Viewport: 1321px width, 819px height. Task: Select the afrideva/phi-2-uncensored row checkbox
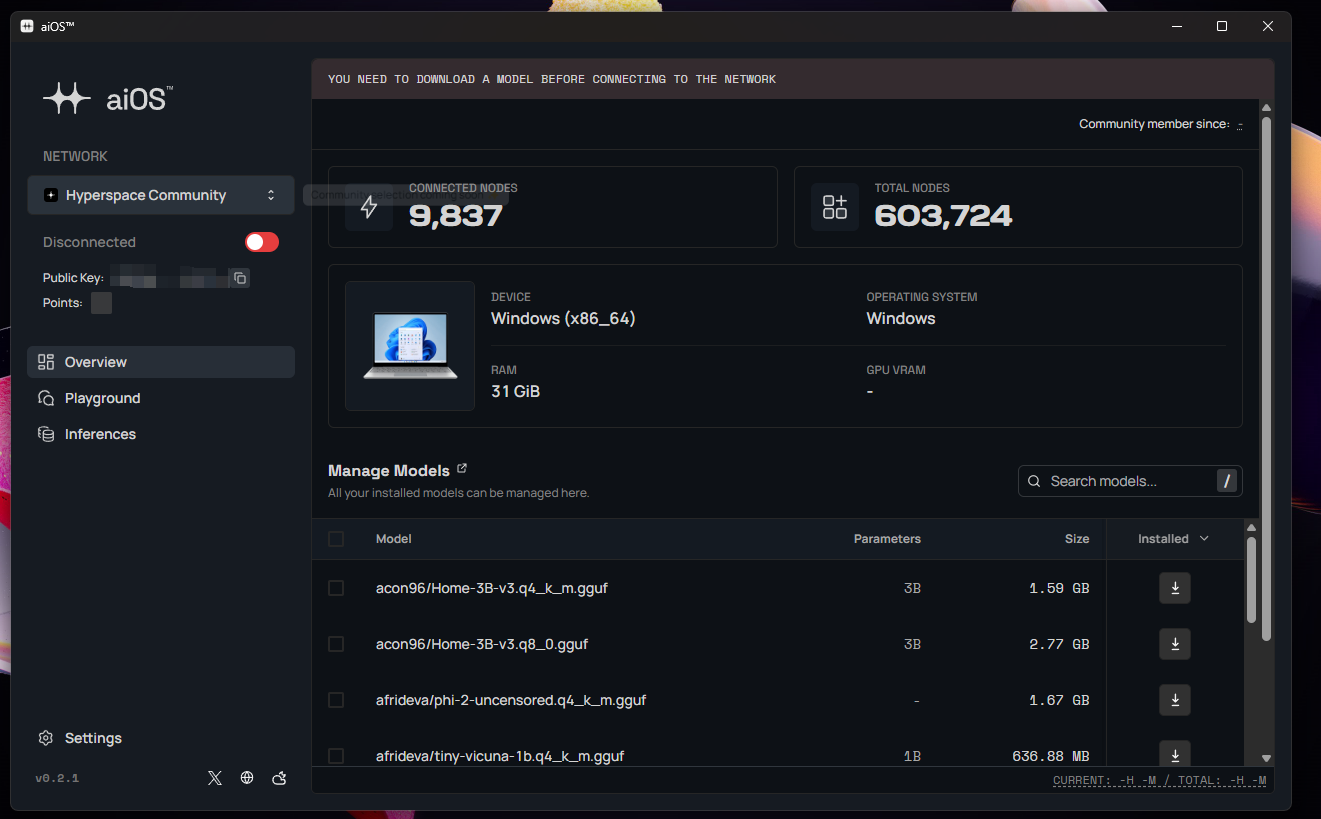(x=336, y=700)
